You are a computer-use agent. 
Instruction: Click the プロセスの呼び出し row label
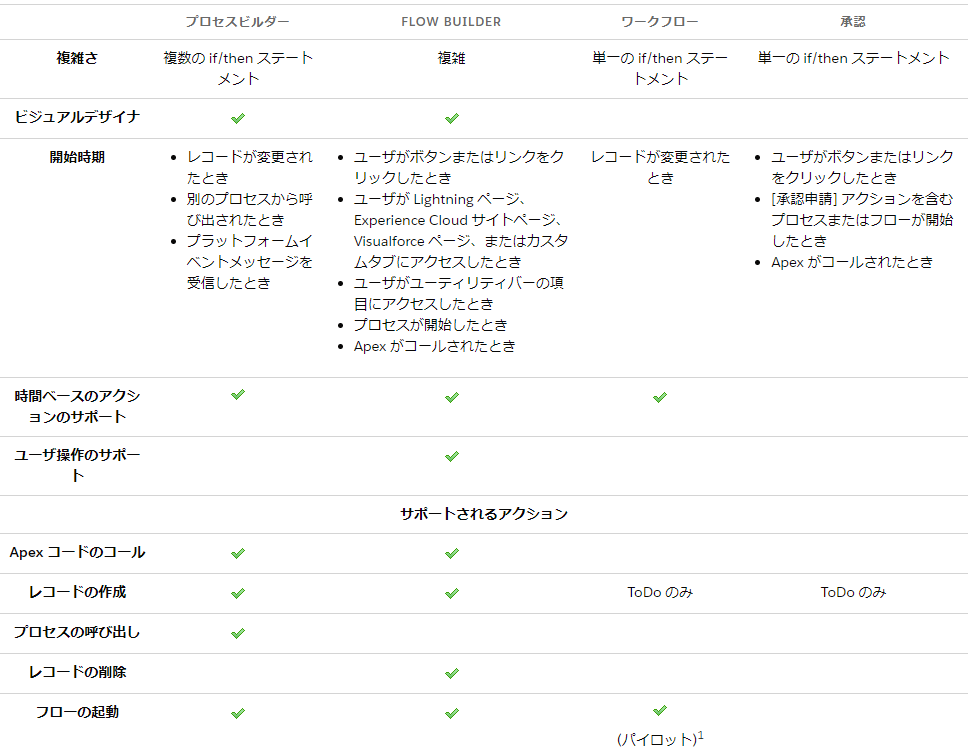(x=77, y=632)
